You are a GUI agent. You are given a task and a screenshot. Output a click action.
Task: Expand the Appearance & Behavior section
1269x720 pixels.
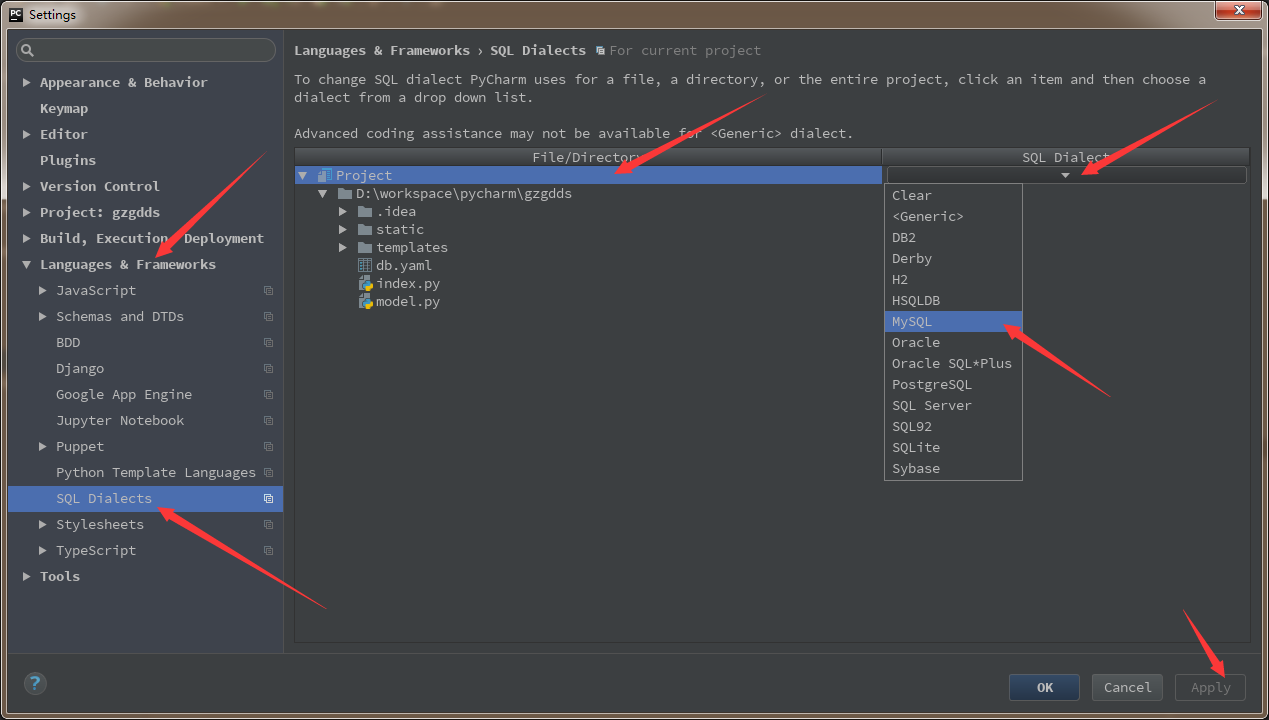pos(27,83)
